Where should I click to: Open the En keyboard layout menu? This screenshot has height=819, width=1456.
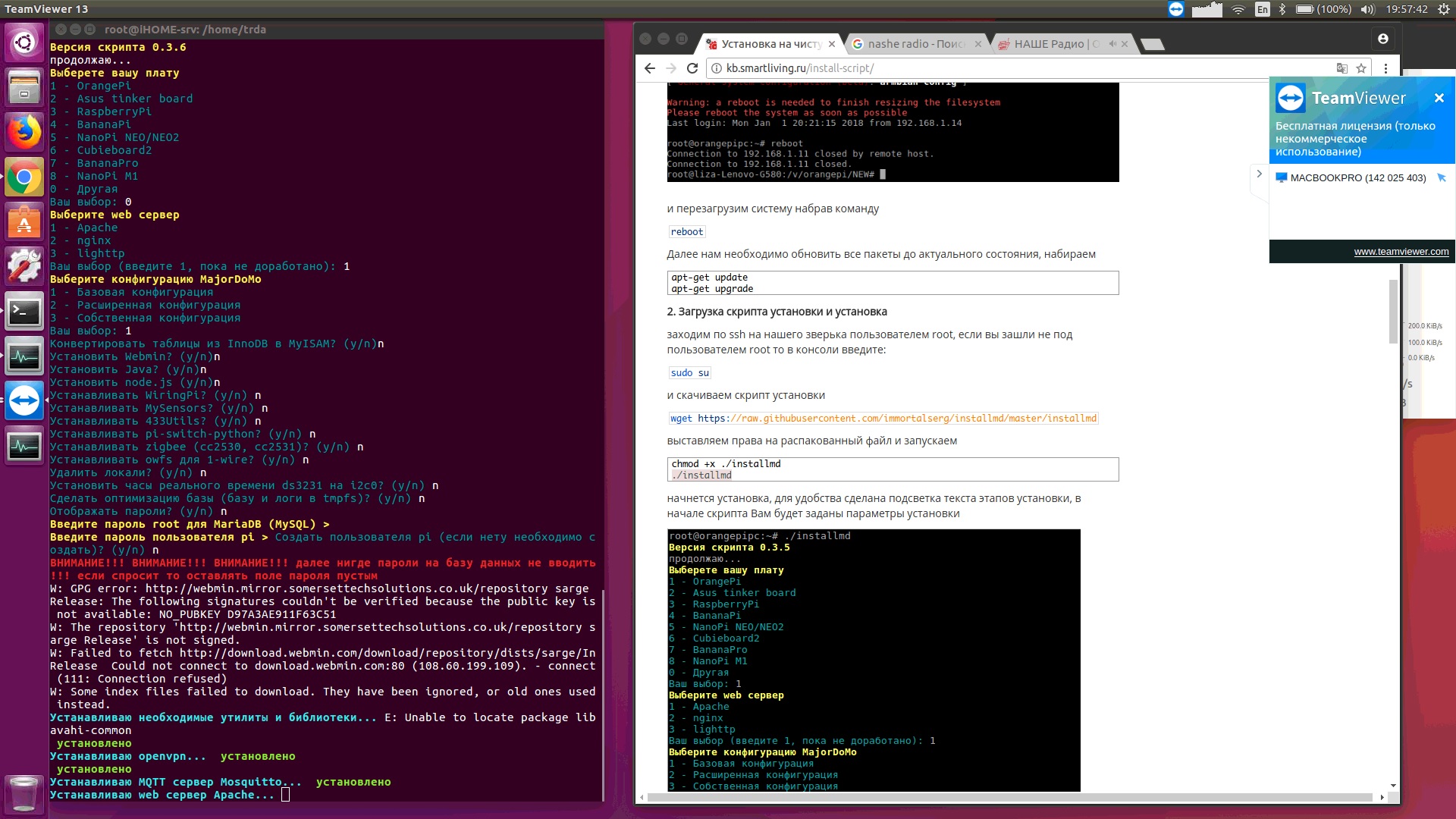1263,10
